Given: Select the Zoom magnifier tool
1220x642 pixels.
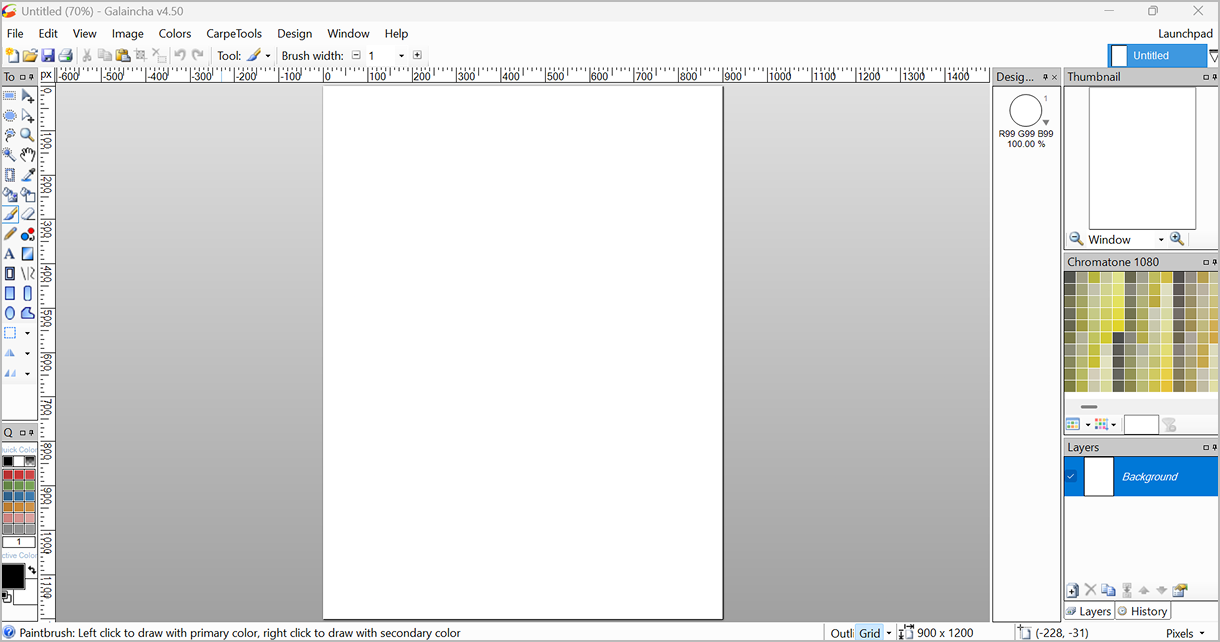Looking at the screenshot, I should point(28,135).
